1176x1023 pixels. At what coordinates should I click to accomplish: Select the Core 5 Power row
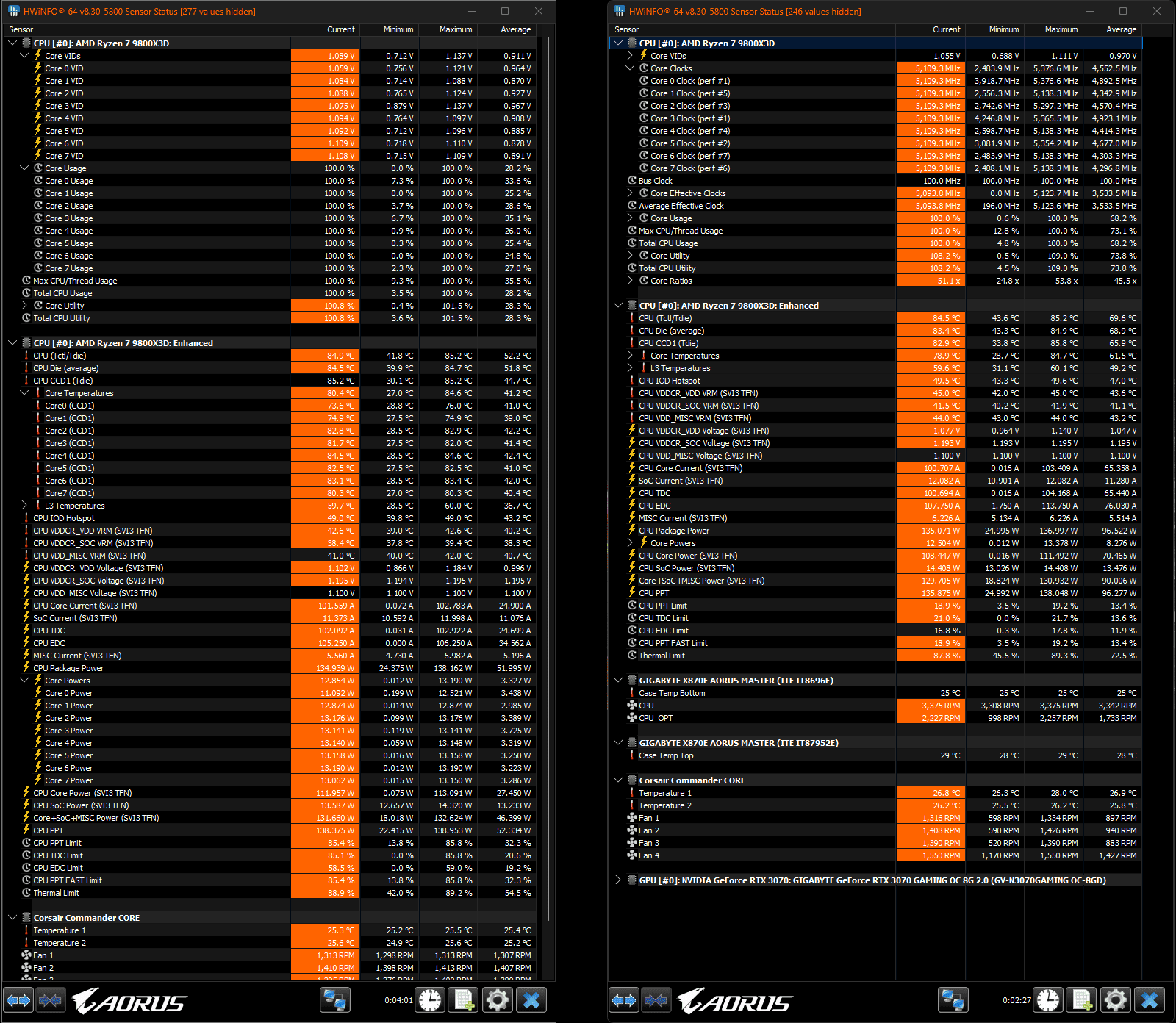pyautogui.click(x=270, y=755)
